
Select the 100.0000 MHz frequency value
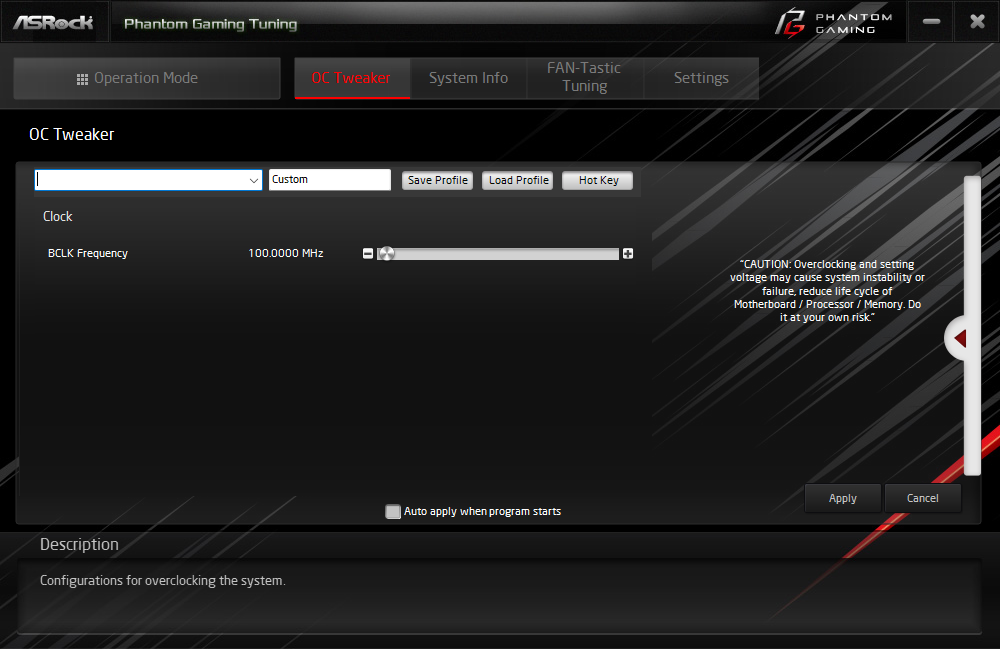286,253
